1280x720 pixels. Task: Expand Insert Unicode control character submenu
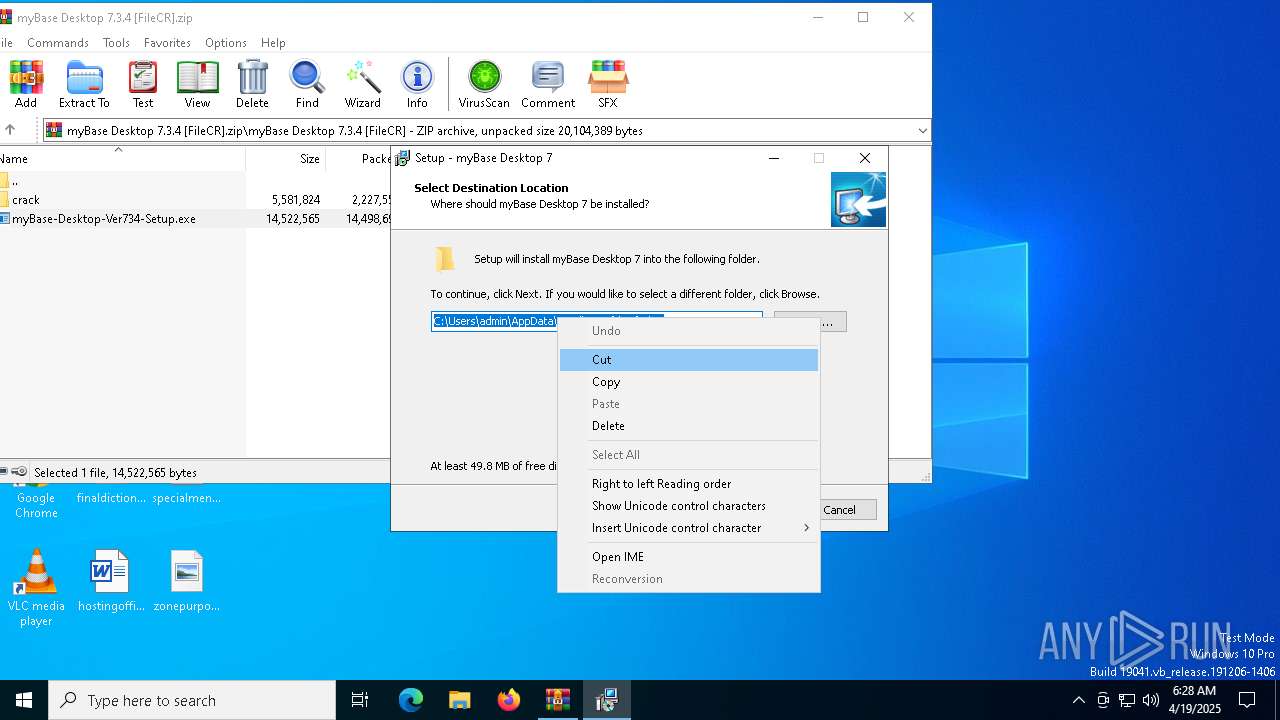point(688,528)
